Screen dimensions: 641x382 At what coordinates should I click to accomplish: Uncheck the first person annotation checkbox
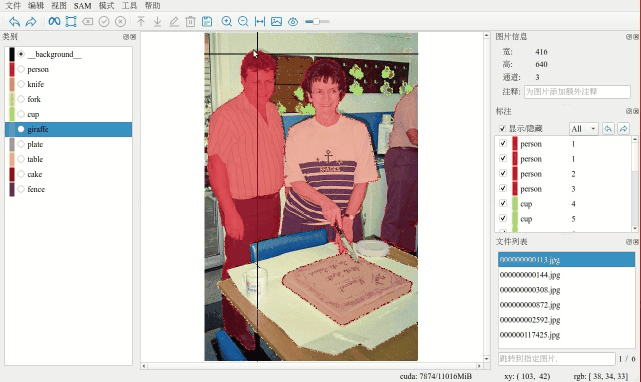(x=503, y=143)
